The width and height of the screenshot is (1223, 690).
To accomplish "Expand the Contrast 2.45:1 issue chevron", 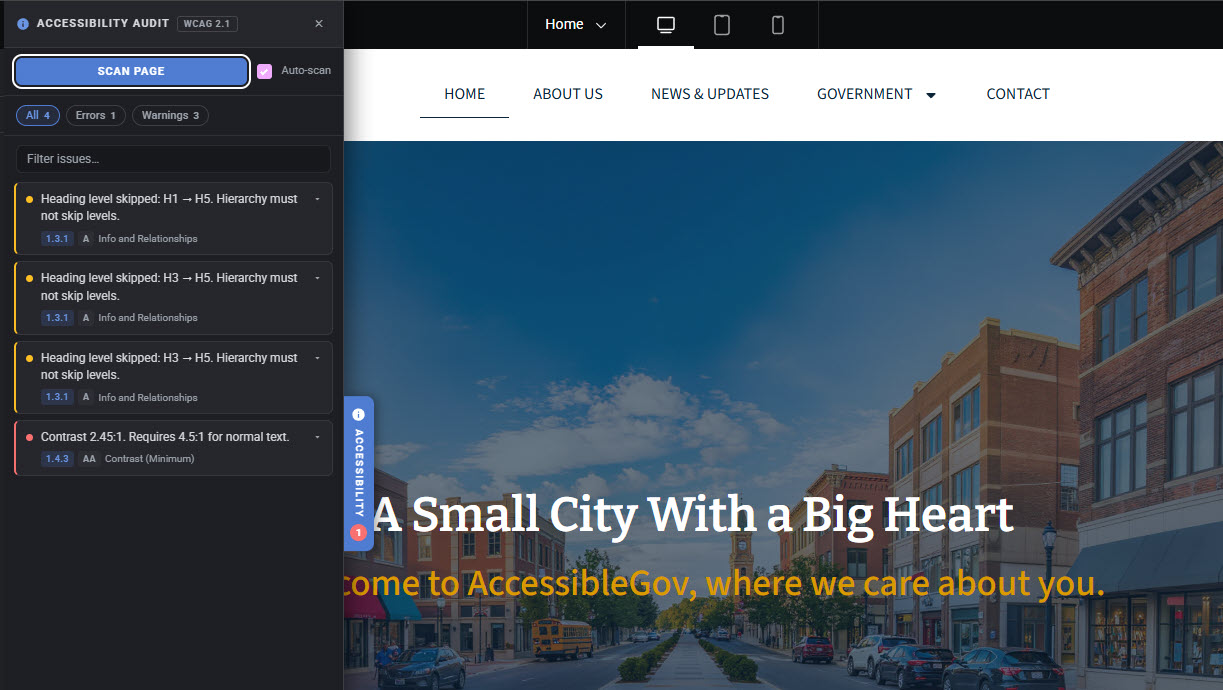I will (317, 437).
